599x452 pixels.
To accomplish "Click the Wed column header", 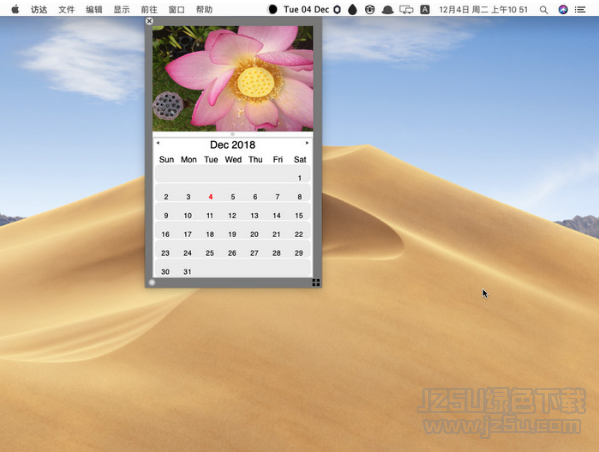I will pyautogui.click(x=233, y=159).
